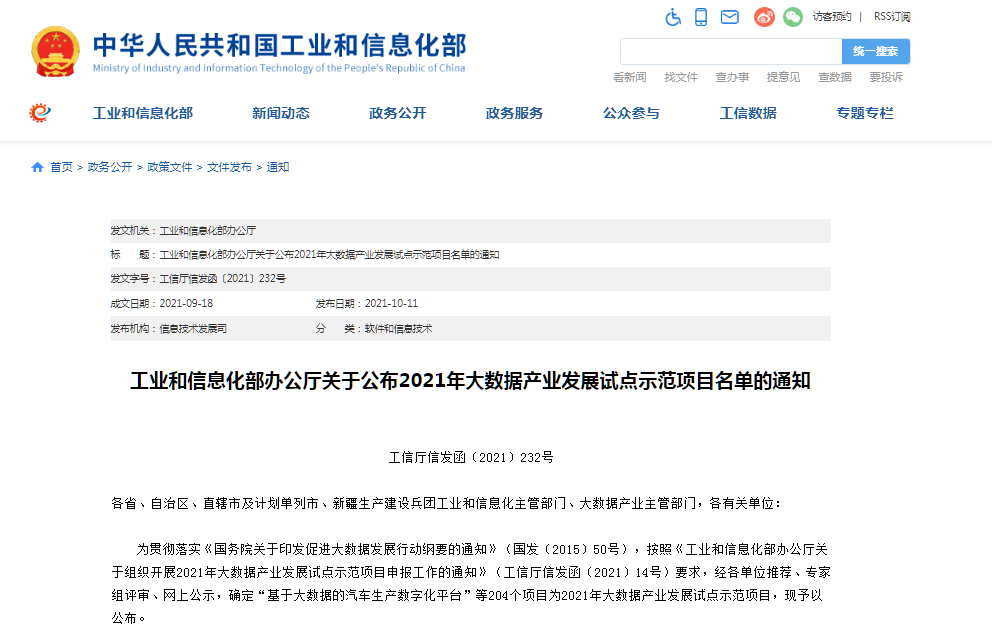The image size is (992, 636).
Task: Open the Weibo social icon
Action: point(764,17)
